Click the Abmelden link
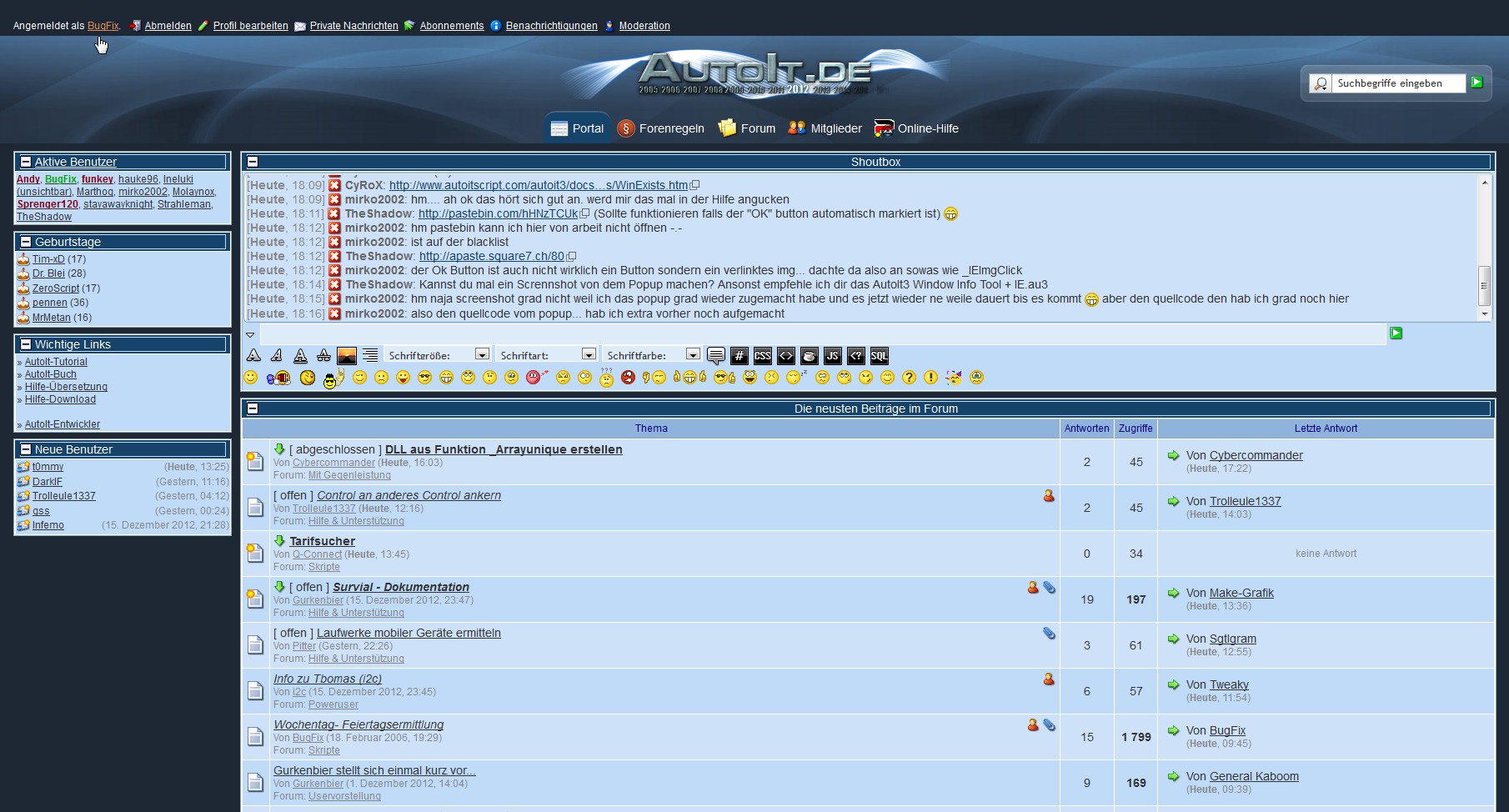This screenshot has width=1509, height=812. (168, 26)
